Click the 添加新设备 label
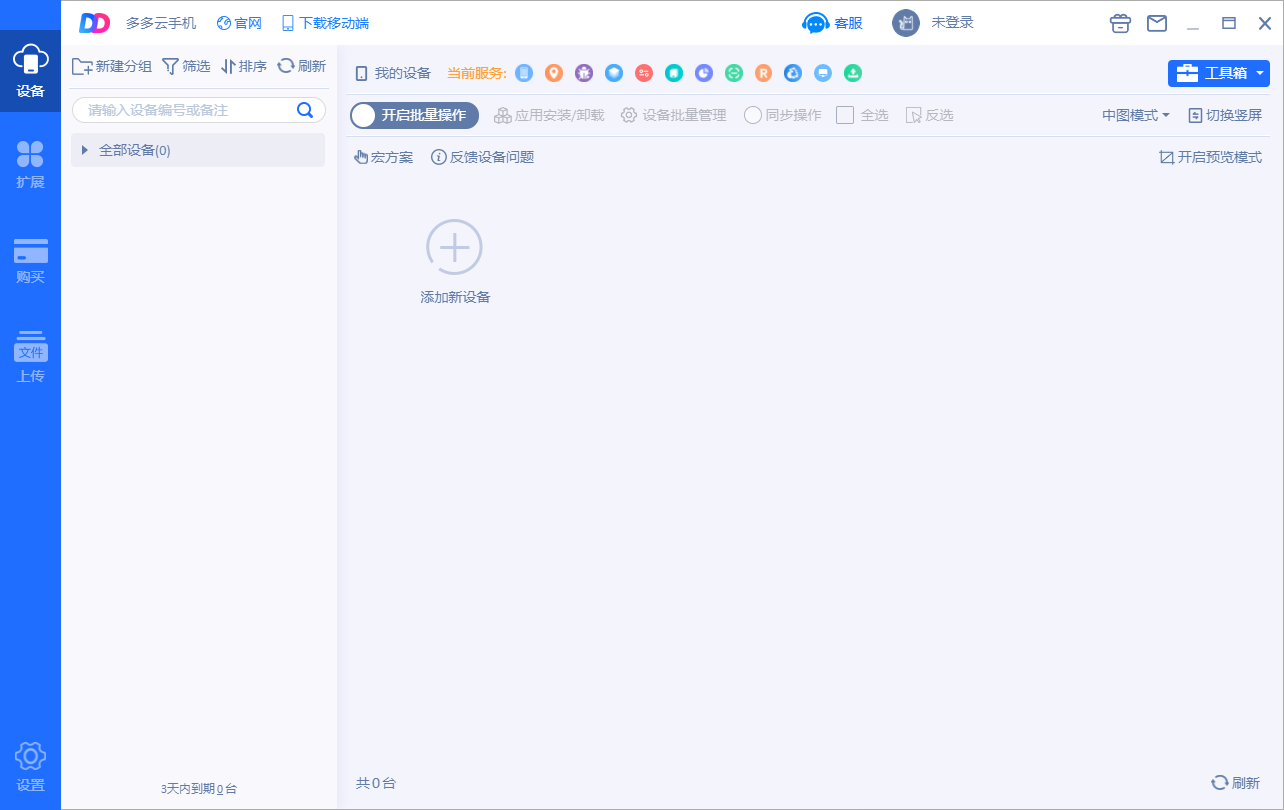The width and height of the screenshot is (1284, 810). coord(455,297)
